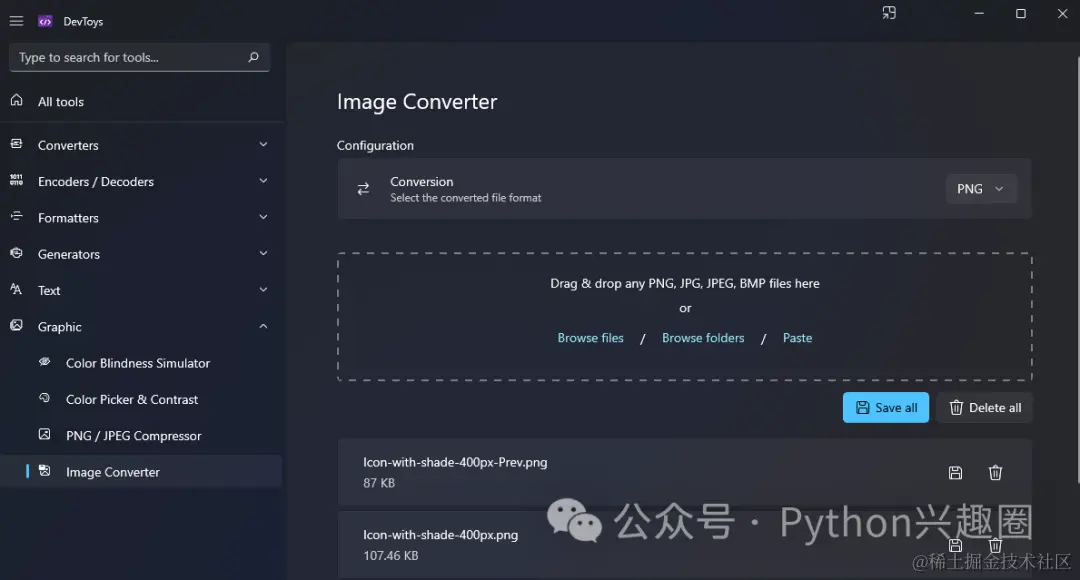
Task: Click the 107.46 KB file size
Action: pyautogui.click(x=391, y=555)
